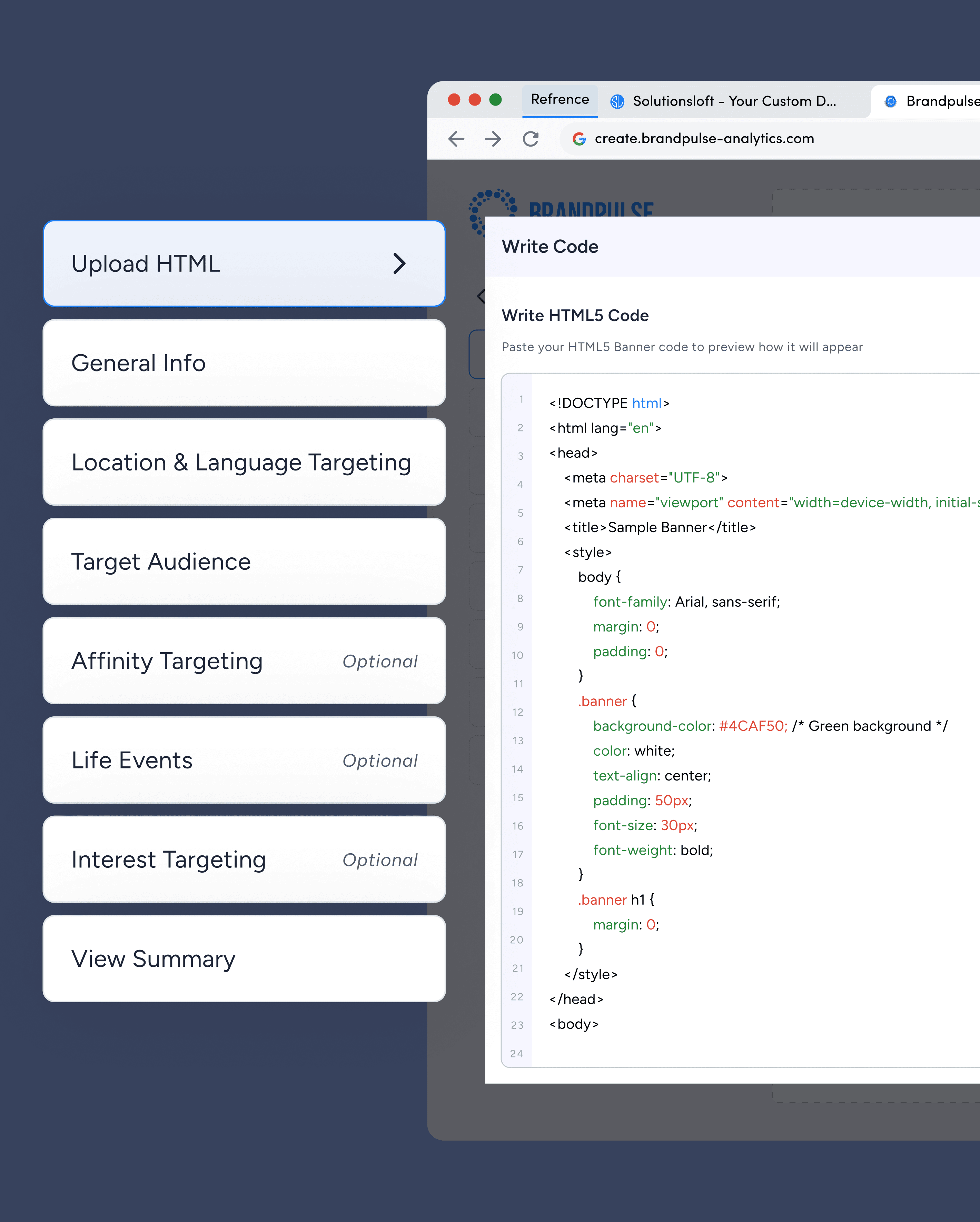Click line number 12 in the gutter

517,713
